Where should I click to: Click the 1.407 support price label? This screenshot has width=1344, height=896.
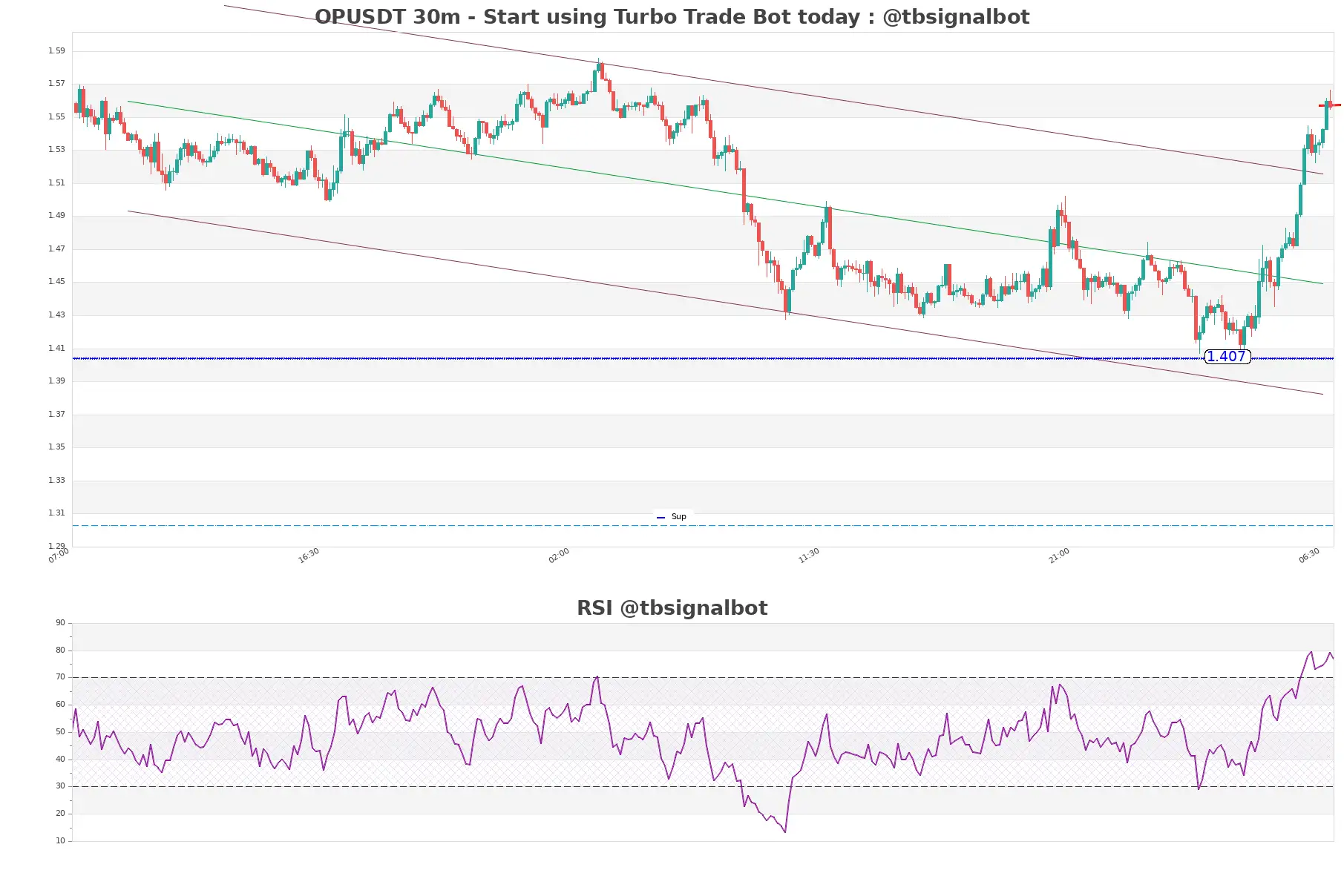point(1227,357)
